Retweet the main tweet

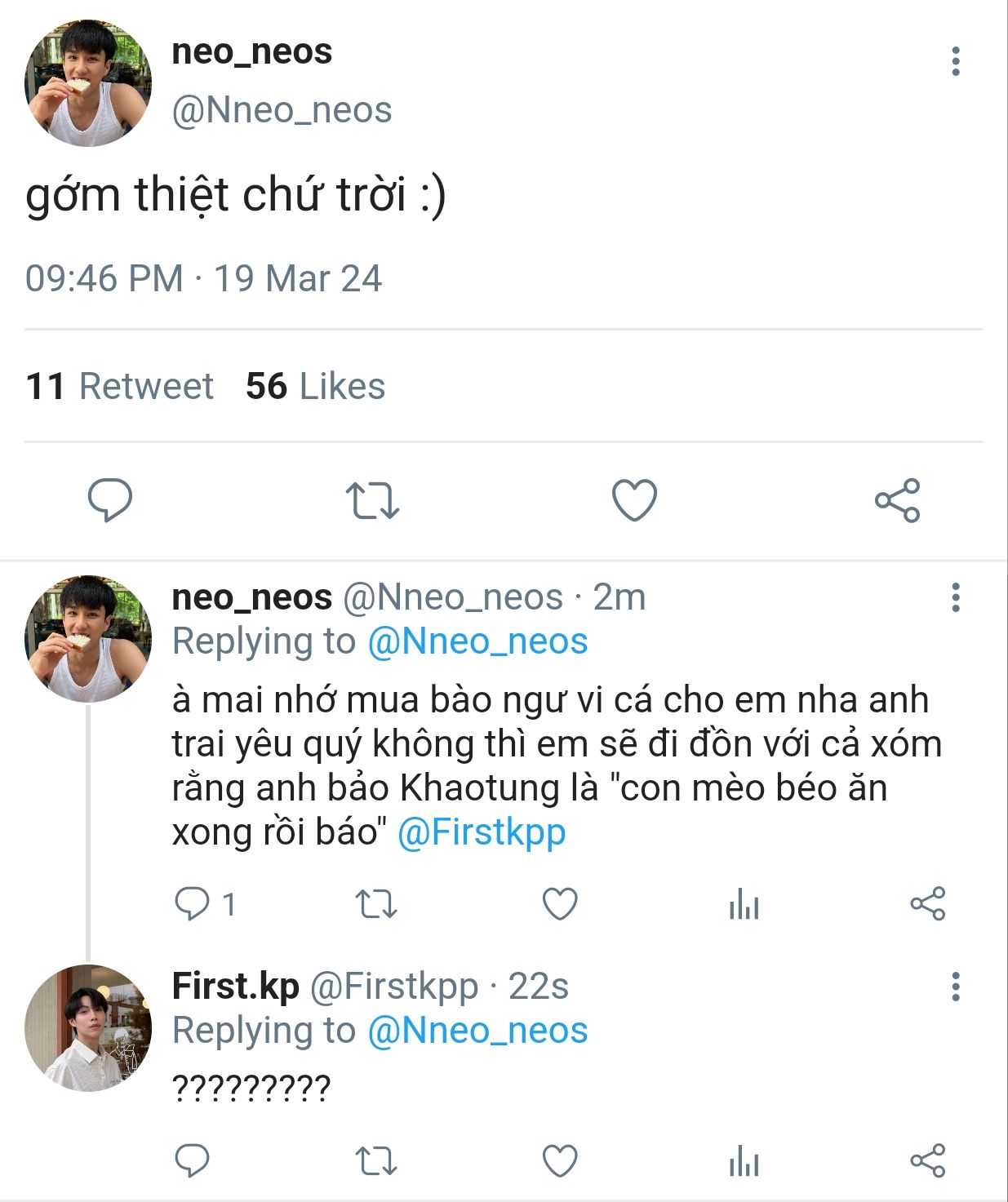(x=372, y=500)
